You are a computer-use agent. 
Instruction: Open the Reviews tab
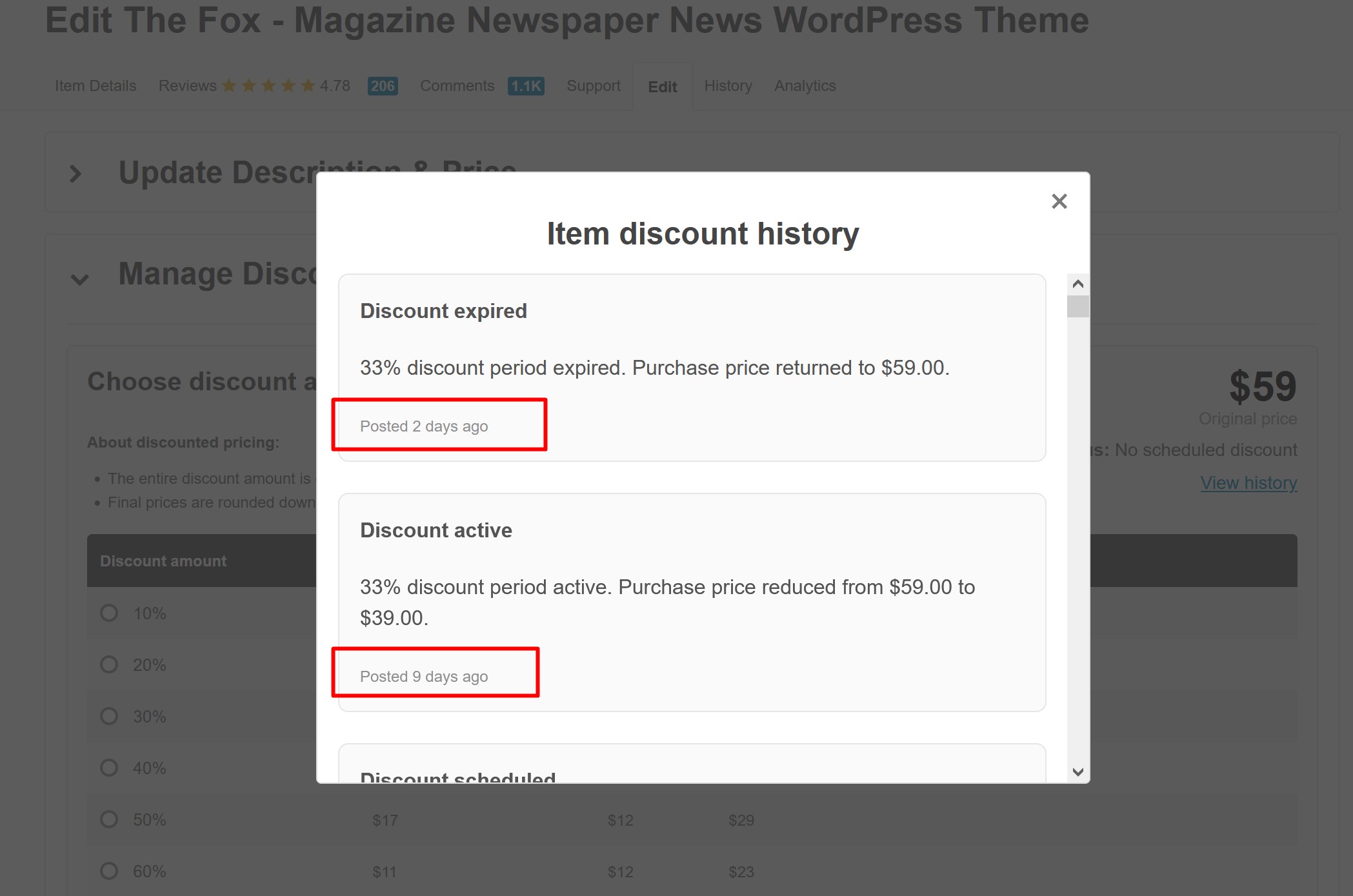[188, 86]
